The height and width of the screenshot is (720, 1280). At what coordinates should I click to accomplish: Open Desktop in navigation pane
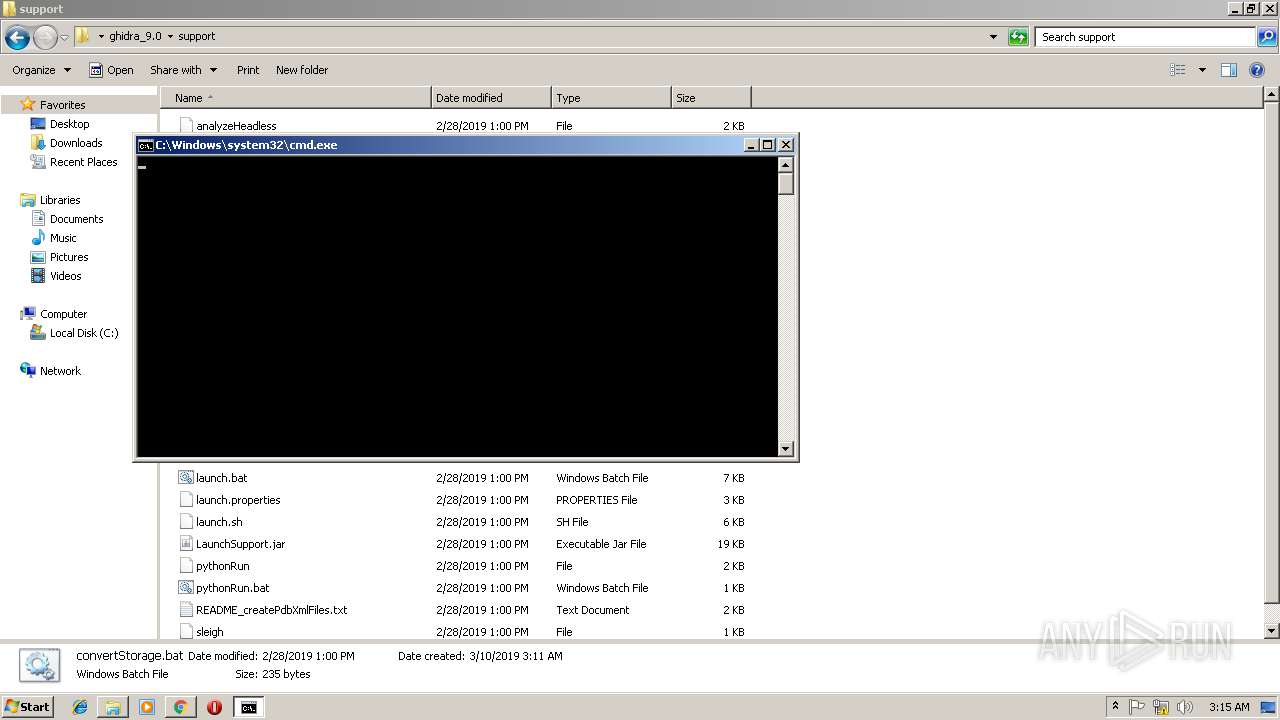(69, 124)
